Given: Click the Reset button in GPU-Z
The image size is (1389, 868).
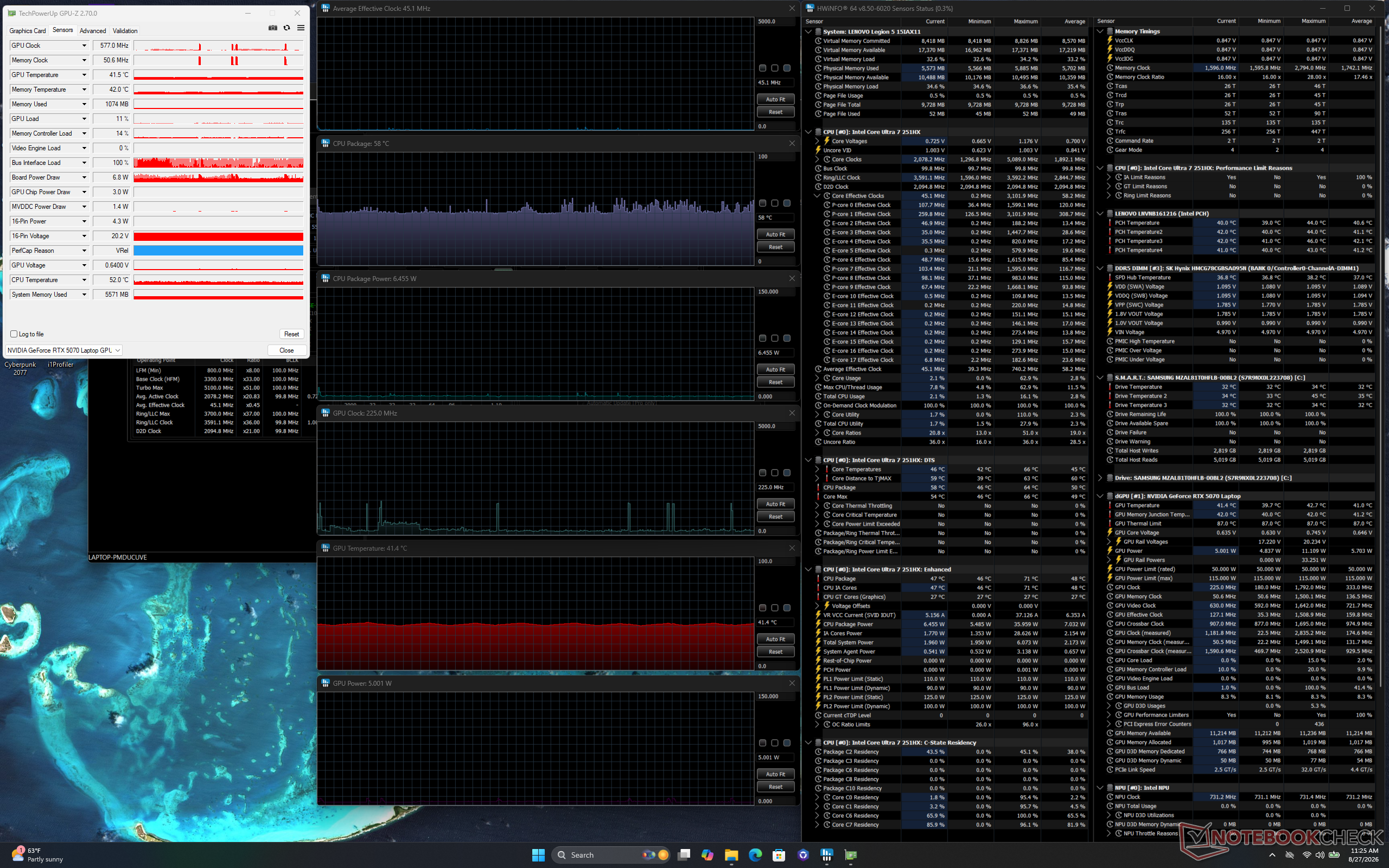Looking at the screenshot, I should click(291, 334).
